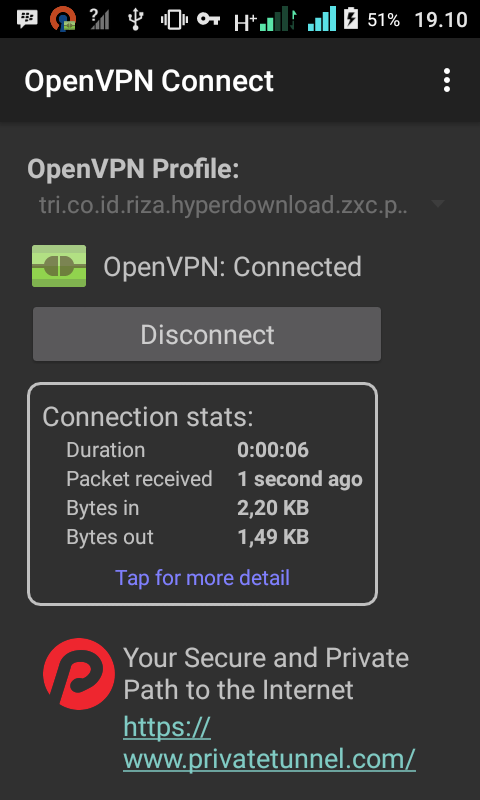Tap the VPN key icon in status bar
Viewport: 480px width, 800px height.
[208, 19]
